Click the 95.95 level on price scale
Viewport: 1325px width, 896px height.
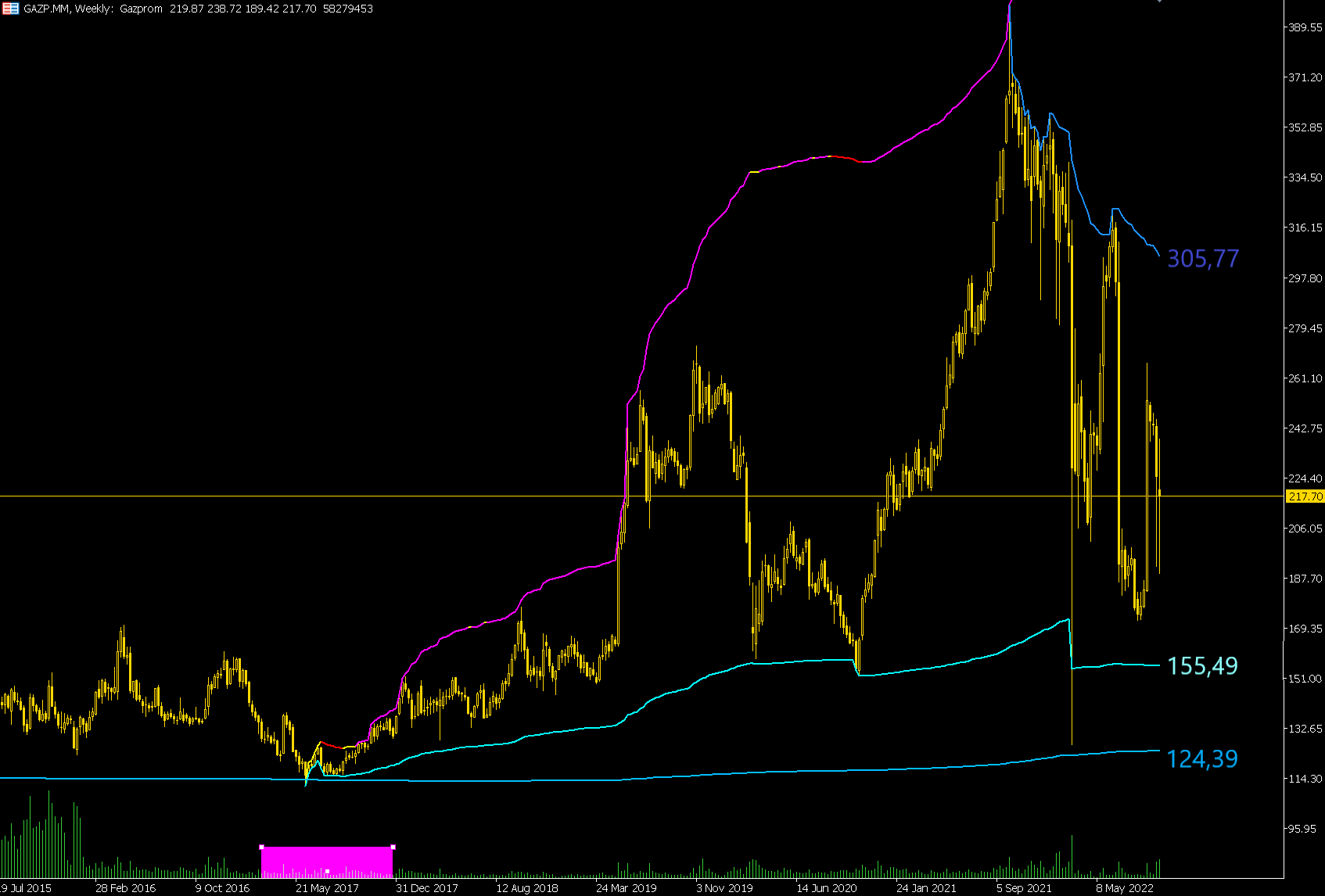[x=1305, y=829]
